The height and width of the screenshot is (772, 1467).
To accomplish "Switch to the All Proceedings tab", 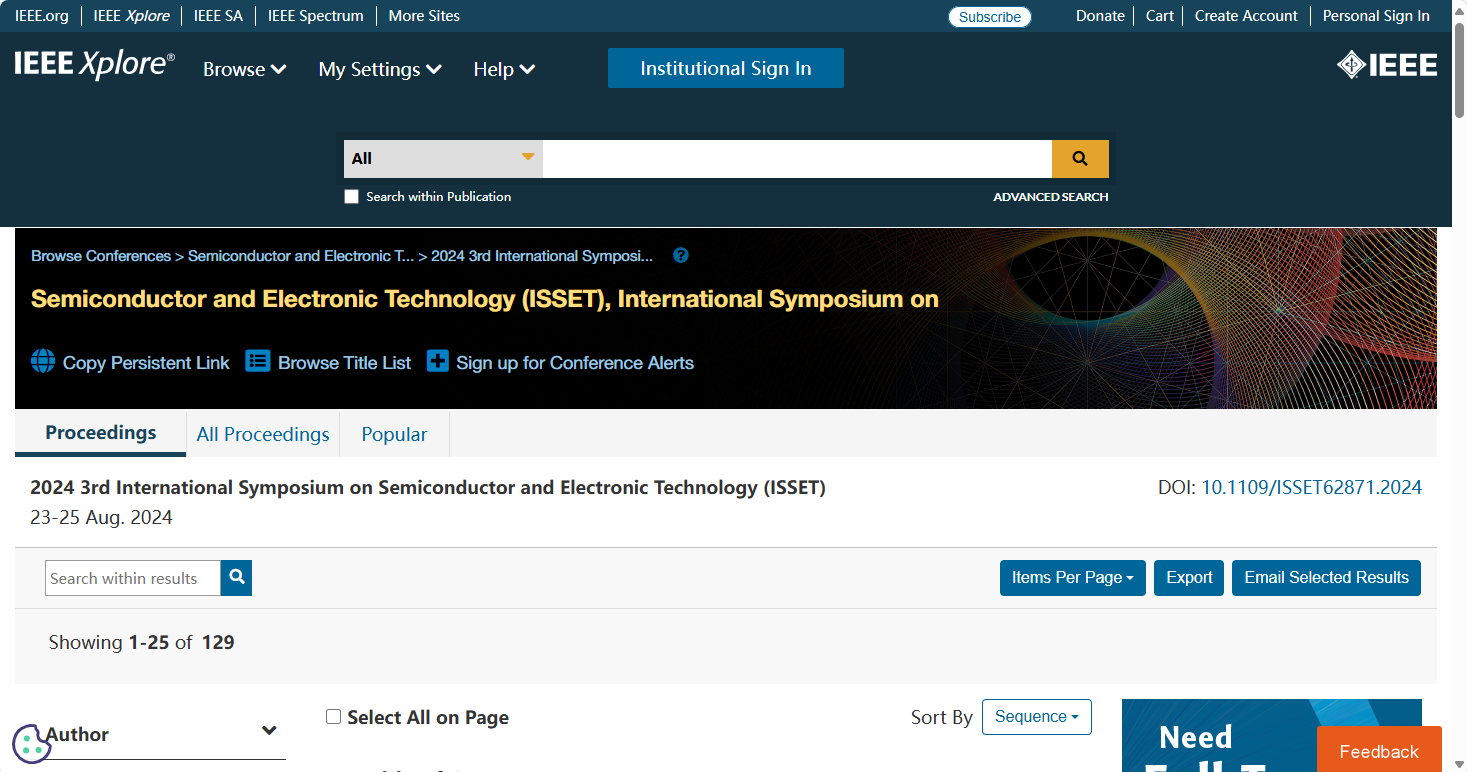I will point(263,434).
